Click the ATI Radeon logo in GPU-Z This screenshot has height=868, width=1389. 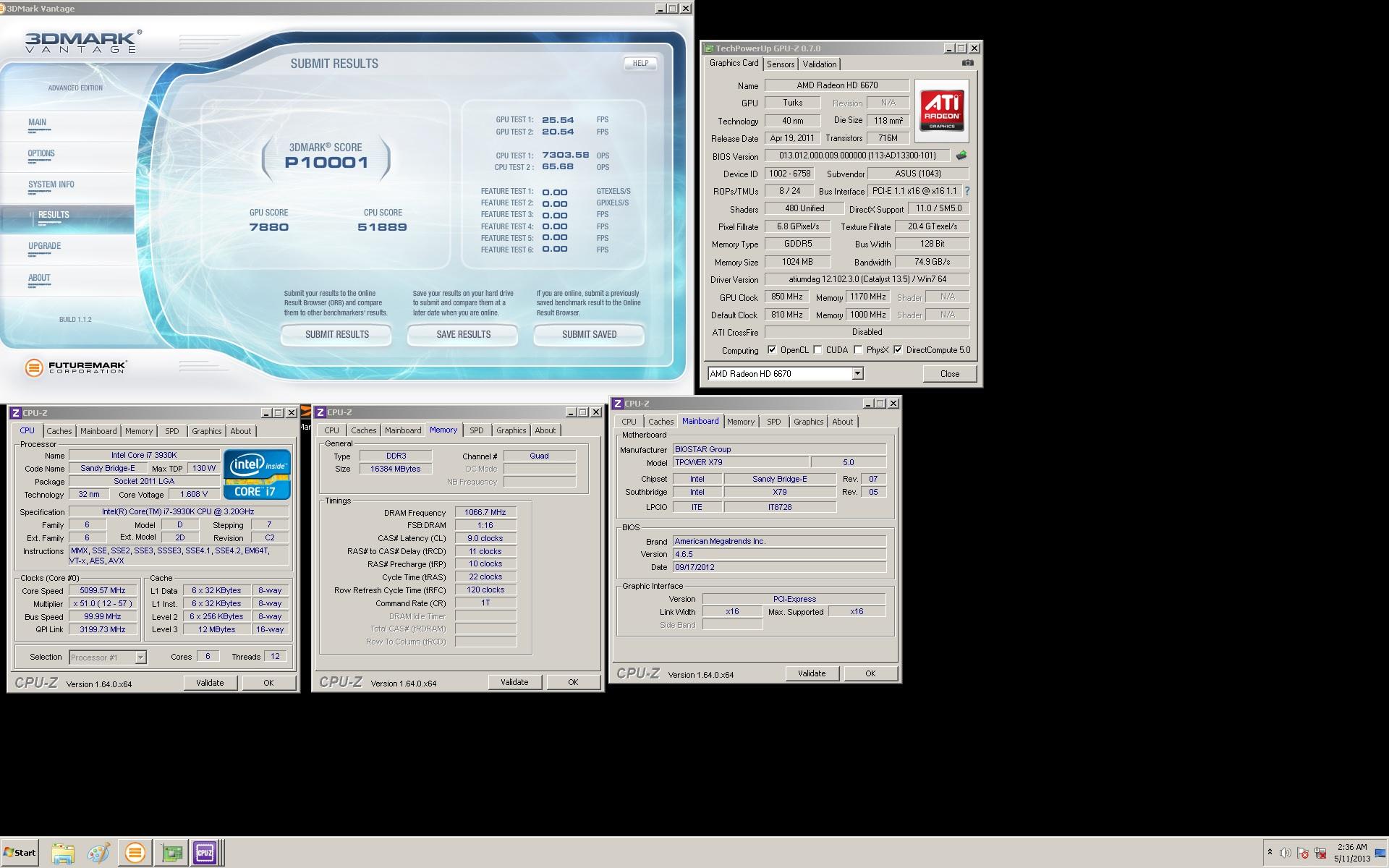tap(941, 109)
